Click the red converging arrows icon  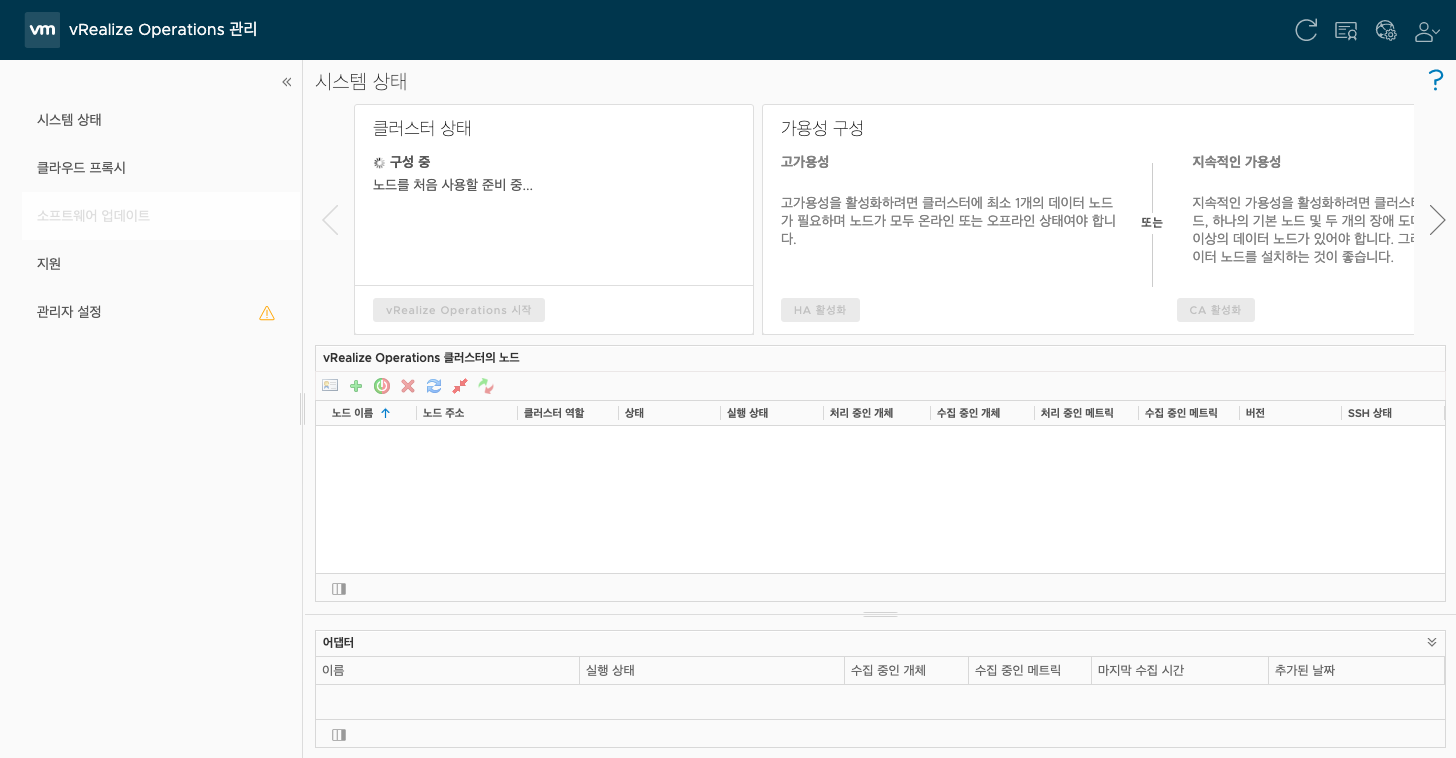[460, 386]
